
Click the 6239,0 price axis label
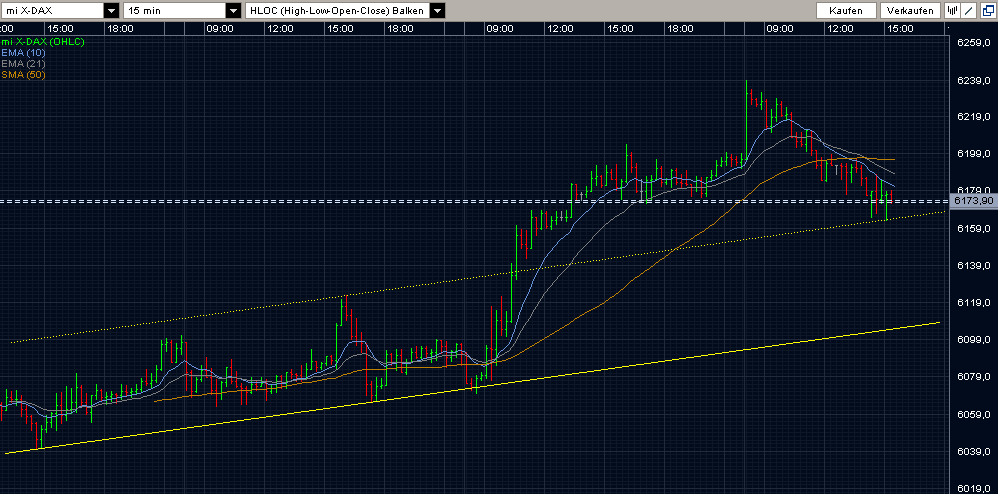click(973, 80)
